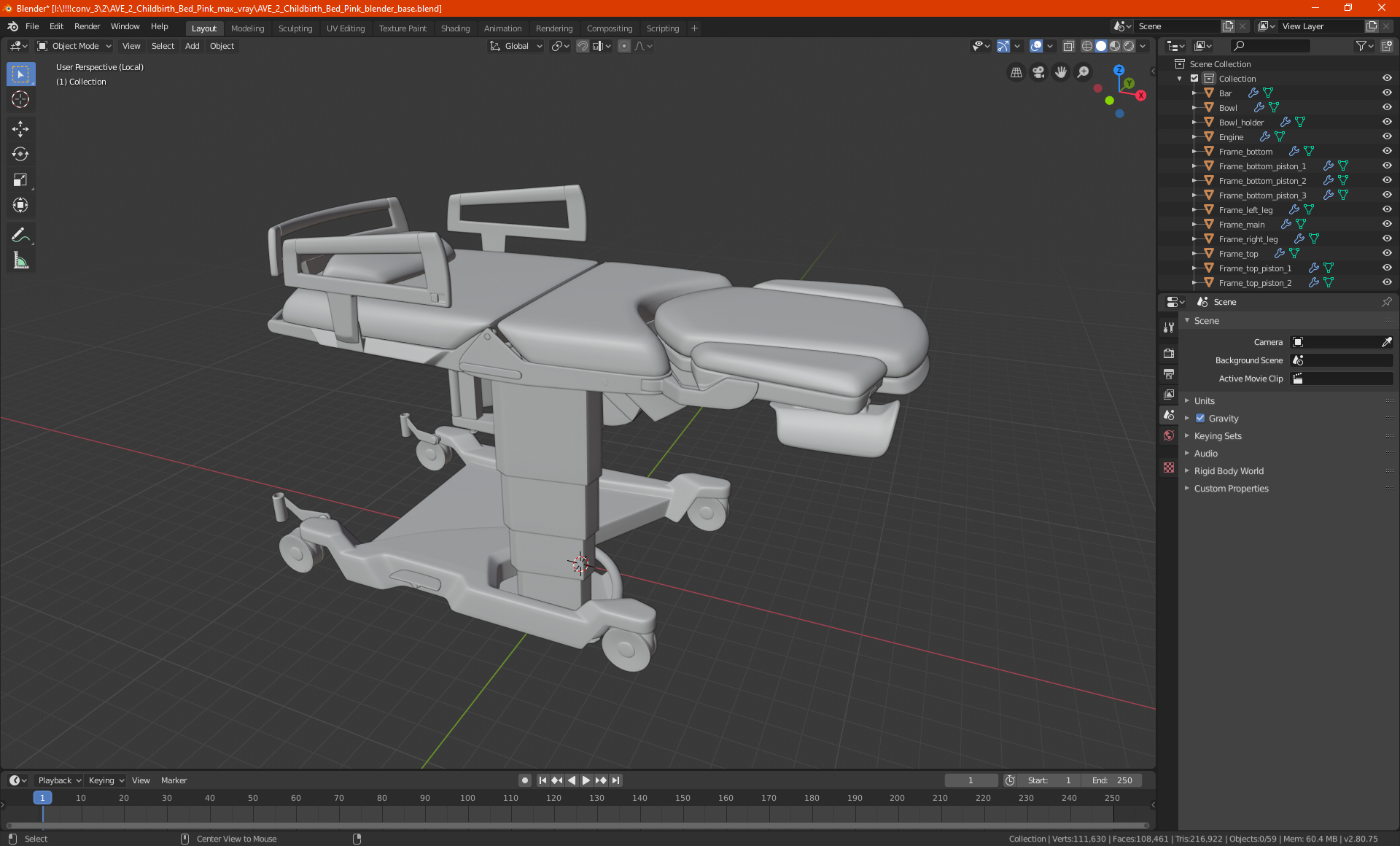Switch to the Modeling workspace tab
This screenshot has height=846, width=1400.
[247, 28]
